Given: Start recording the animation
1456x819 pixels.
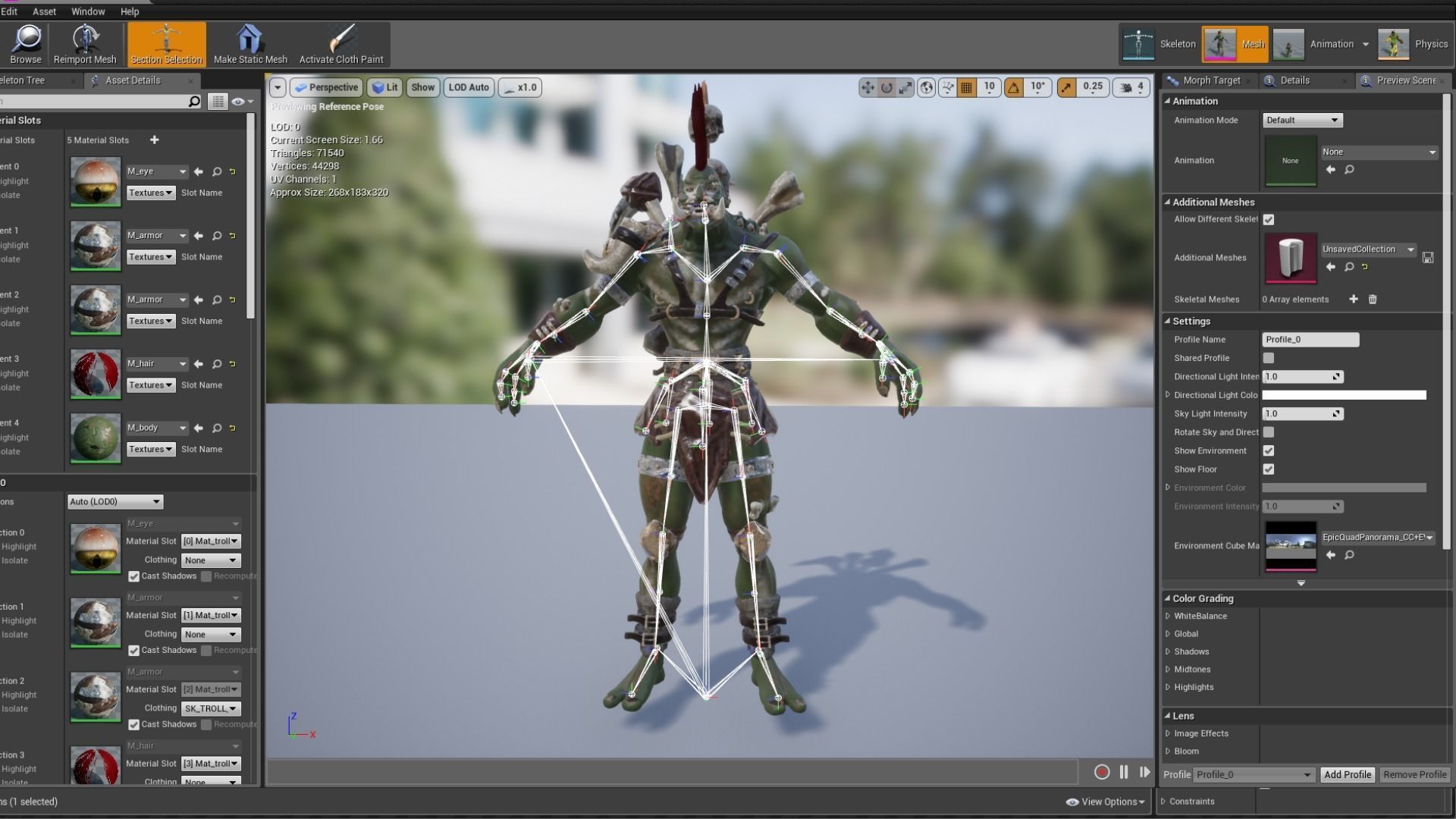Looking at the screenshot, I should 1102,772.
